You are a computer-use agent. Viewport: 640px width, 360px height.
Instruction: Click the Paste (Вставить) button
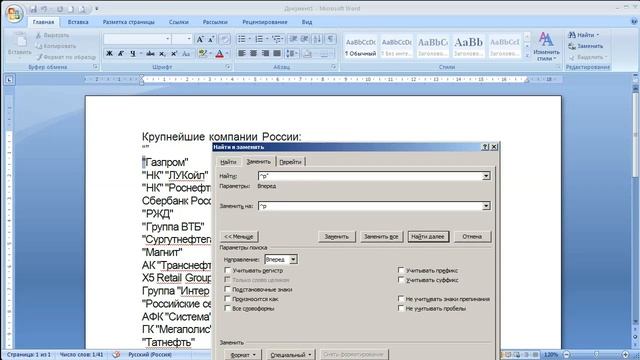pos(20,44)
